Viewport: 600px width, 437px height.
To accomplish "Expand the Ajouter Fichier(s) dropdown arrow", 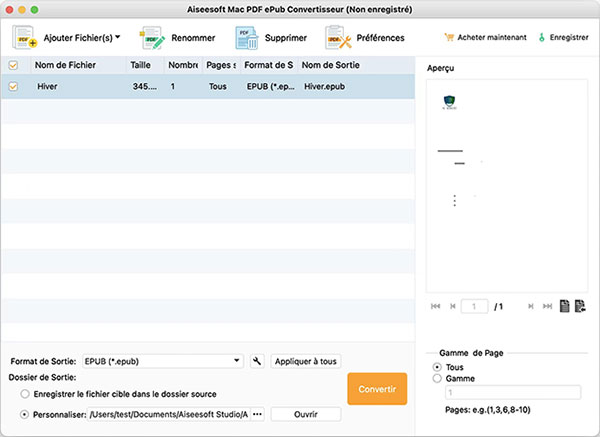I will pyautogui.click(x=118, y=37).
